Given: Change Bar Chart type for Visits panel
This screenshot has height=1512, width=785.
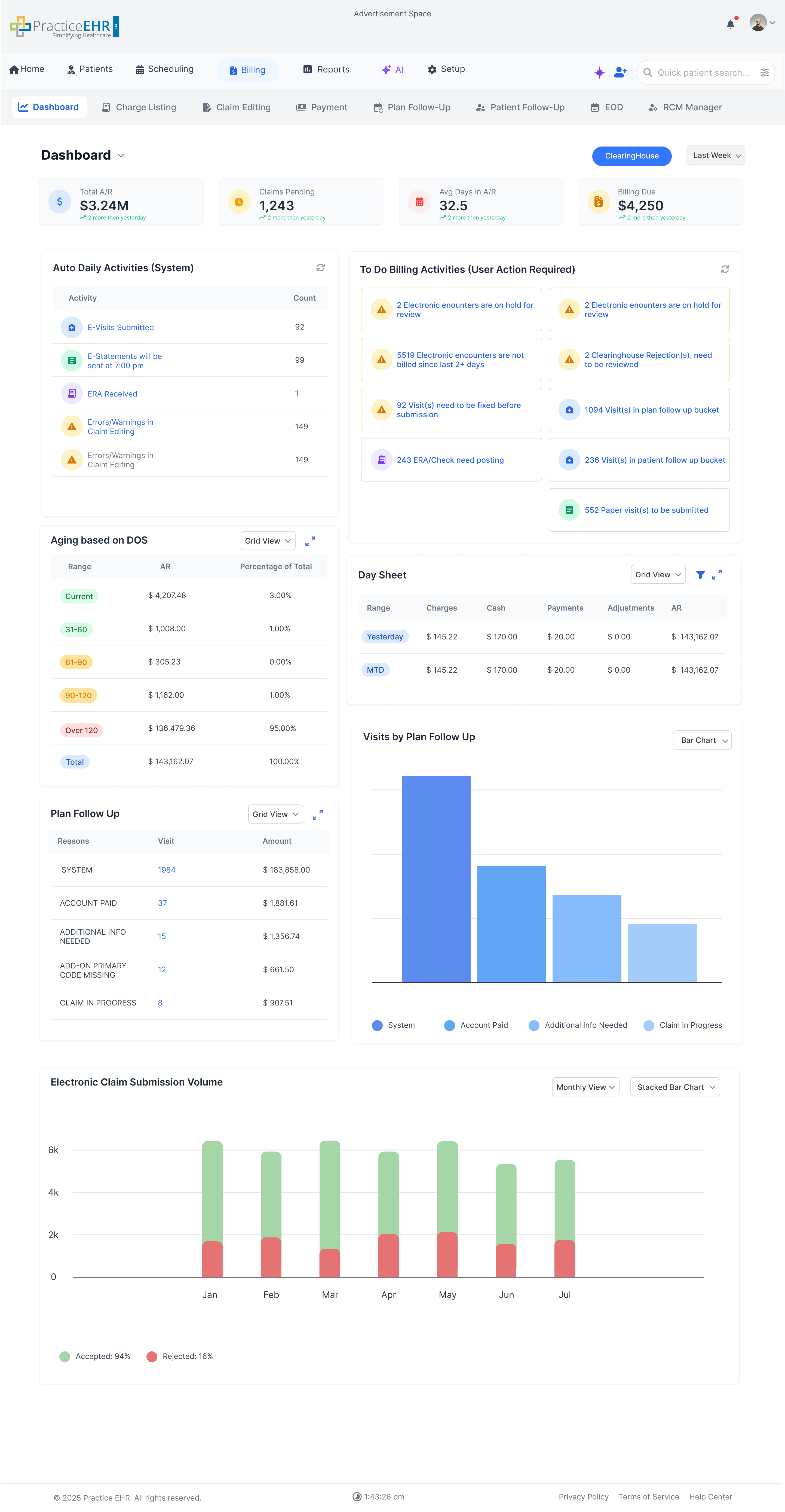Looking at the screenshot, I should (702, 740).
